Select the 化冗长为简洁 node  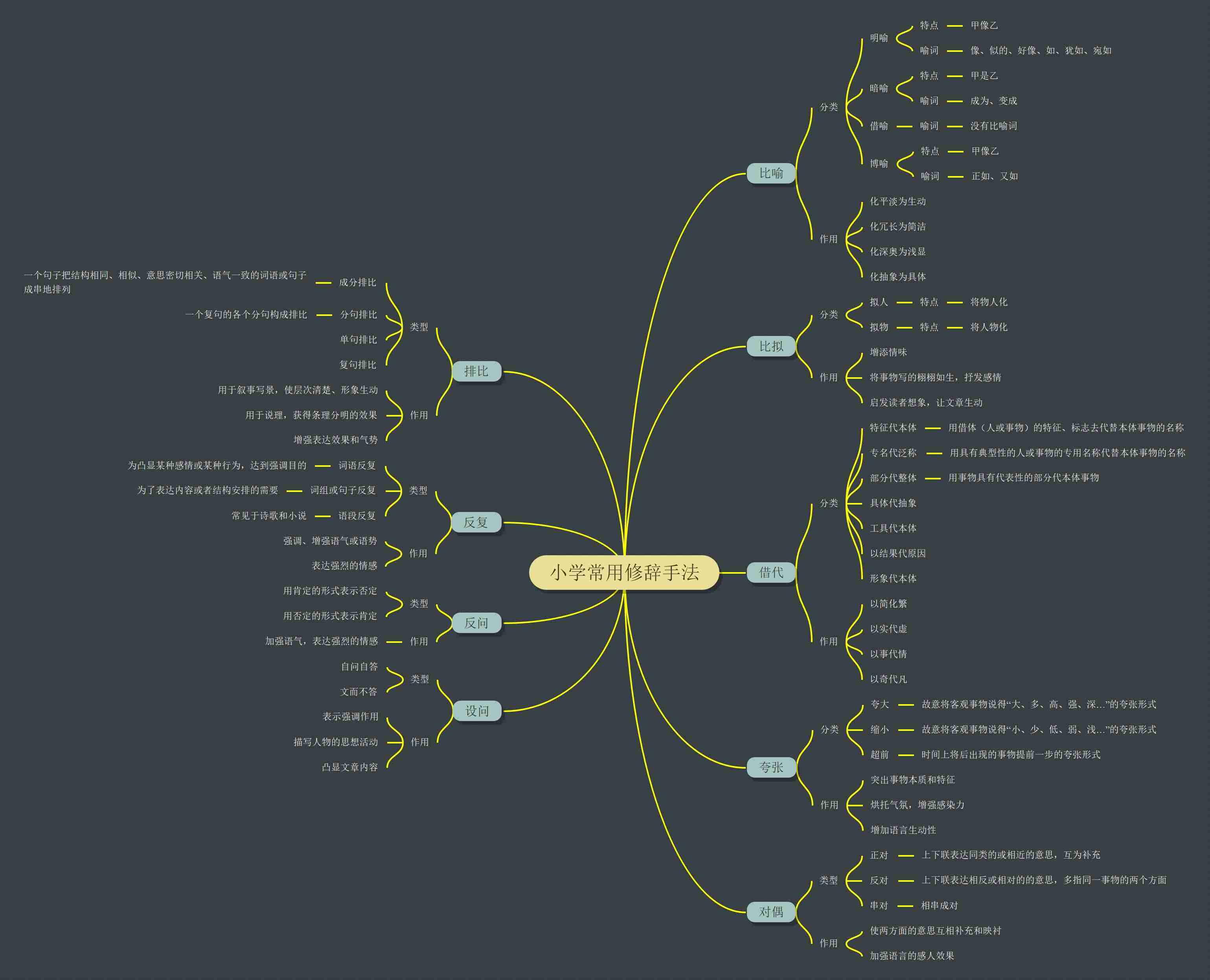898,226
